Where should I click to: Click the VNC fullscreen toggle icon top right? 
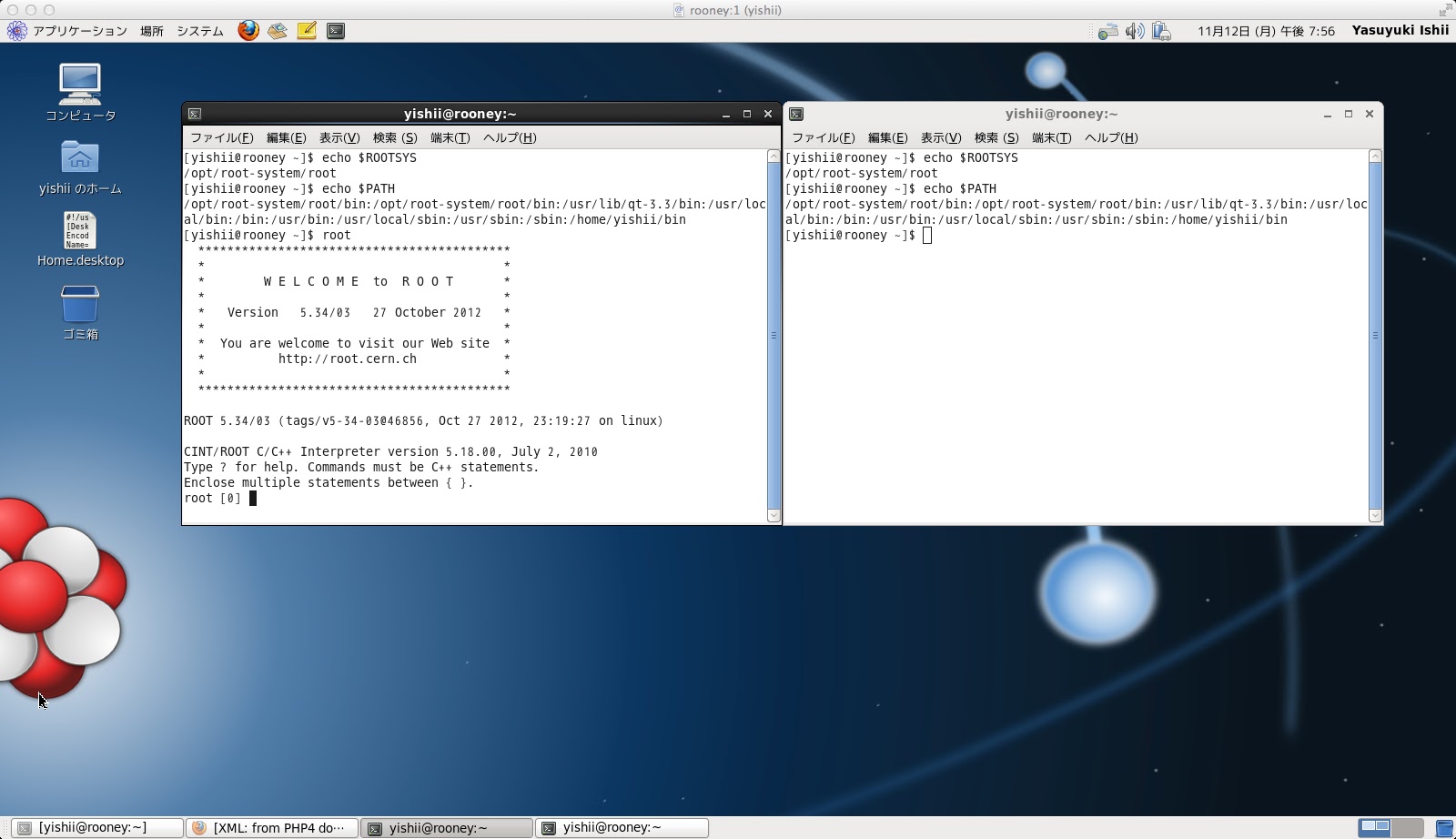coord(1445,10)
